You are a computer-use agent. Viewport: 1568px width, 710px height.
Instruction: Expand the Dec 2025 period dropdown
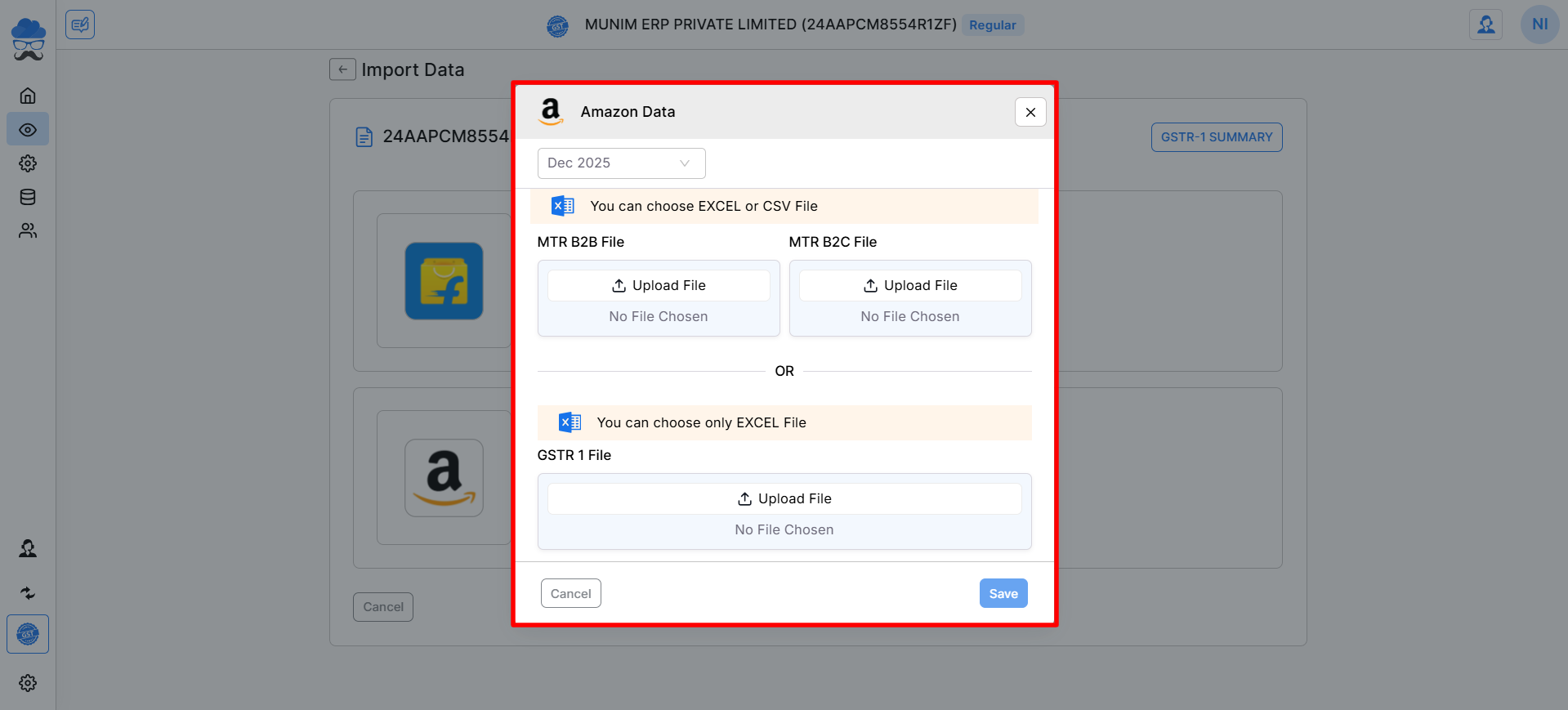click(621, 163)
